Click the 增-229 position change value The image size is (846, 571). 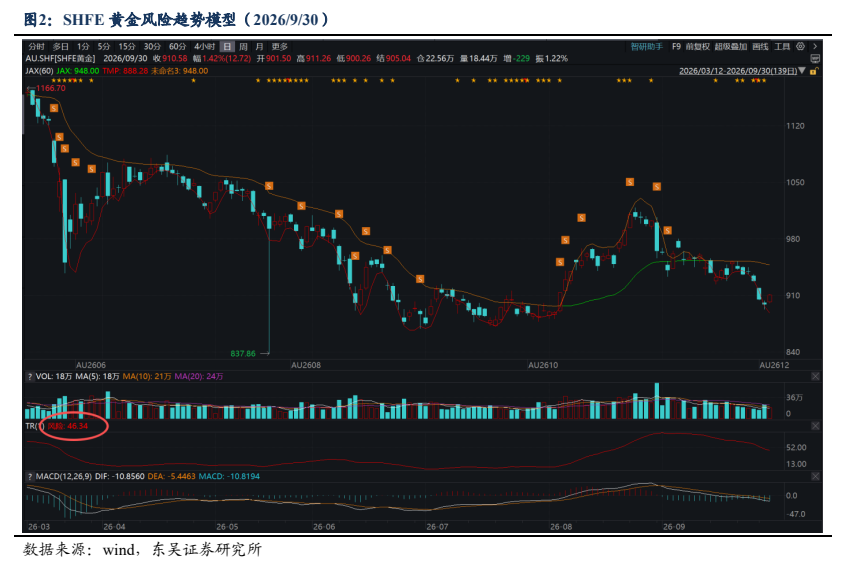pyautogui.click(x=517, y=58)
